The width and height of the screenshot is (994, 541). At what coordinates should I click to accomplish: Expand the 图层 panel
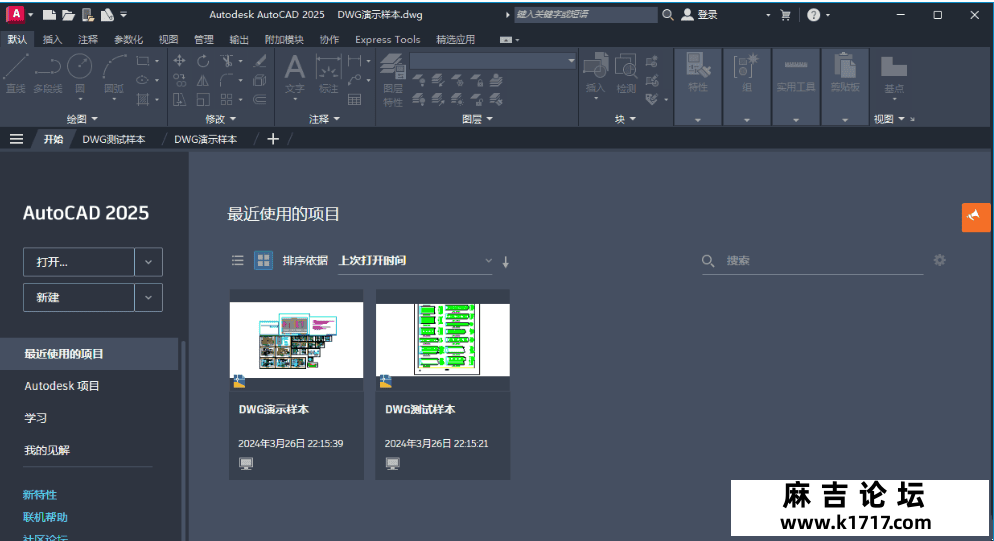pyautogui.click(x=477, y=119)
